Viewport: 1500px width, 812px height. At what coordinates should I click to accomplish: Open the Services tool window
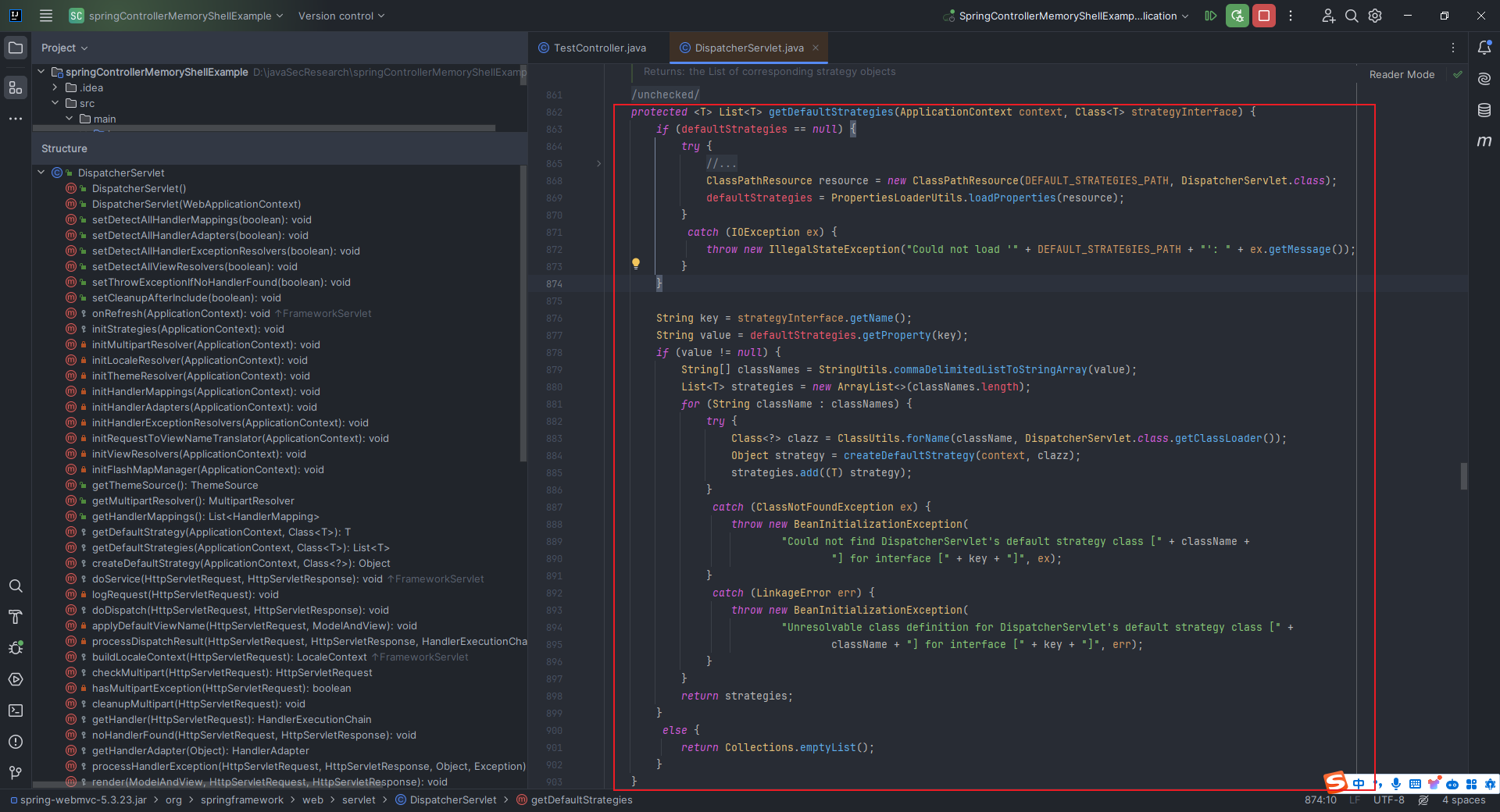pos(16,679)
